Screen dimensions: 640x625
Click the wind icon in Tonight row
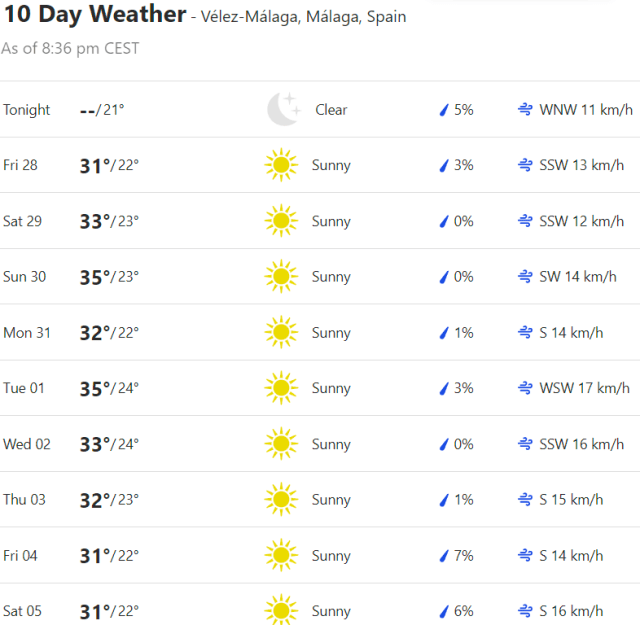525,110
